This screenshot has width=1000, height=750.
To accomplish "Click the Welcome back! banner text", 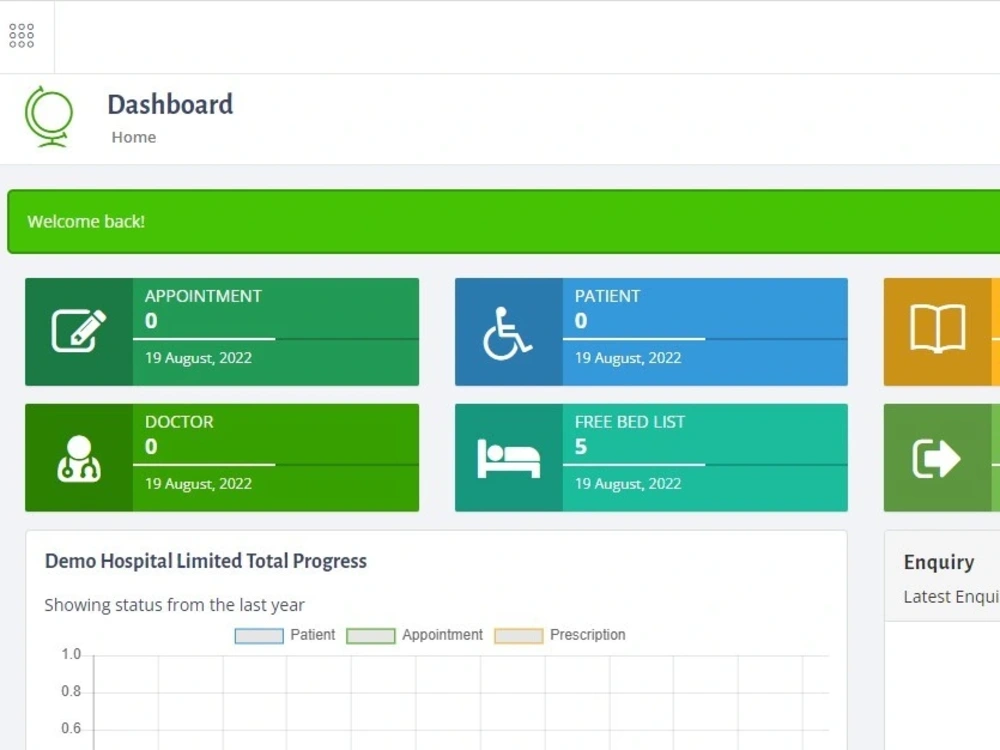I will point(86,221).
